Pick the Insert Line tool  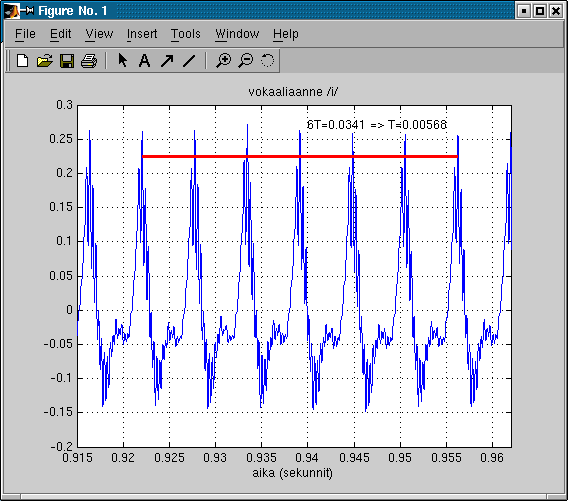tap(189, 60)
